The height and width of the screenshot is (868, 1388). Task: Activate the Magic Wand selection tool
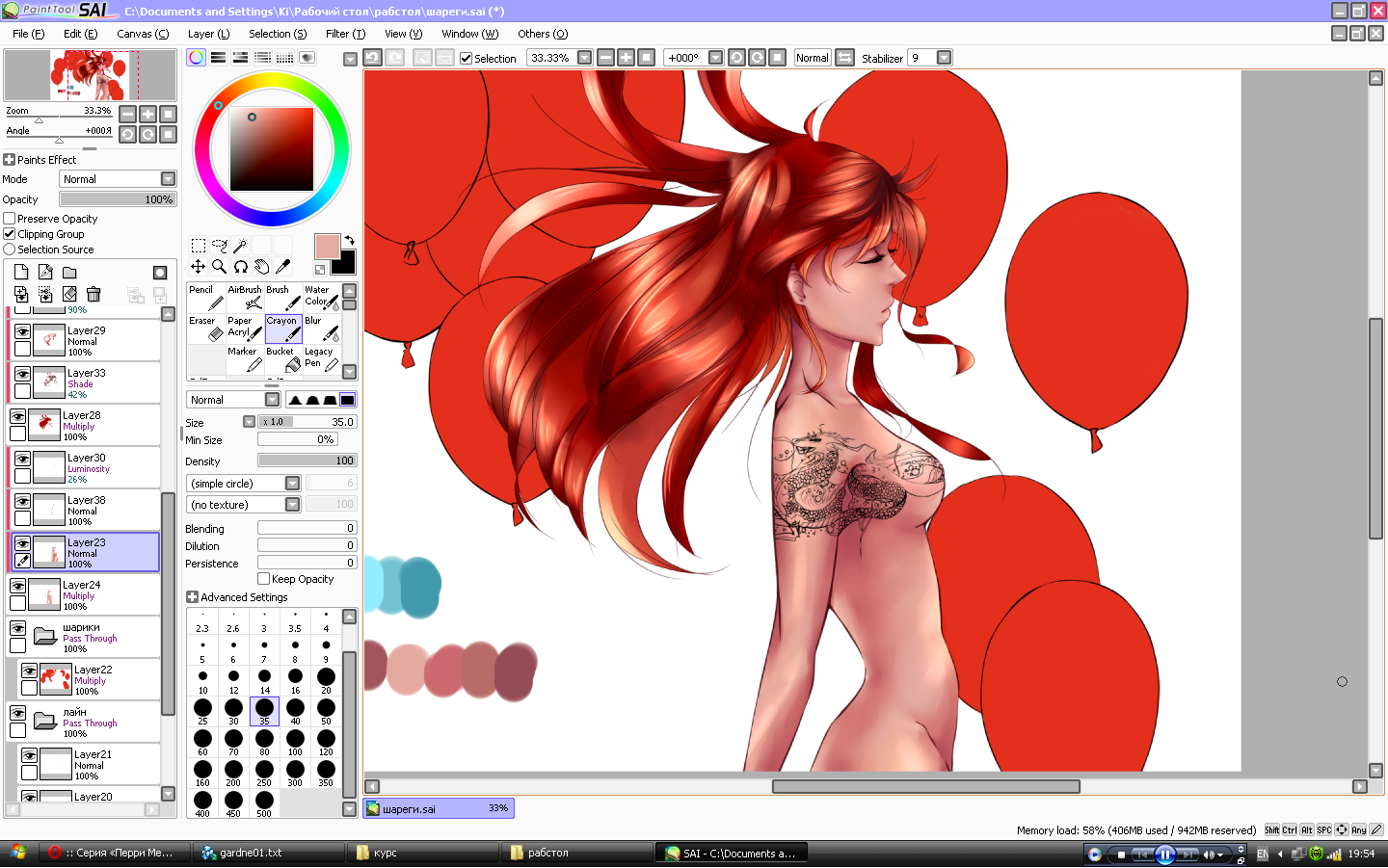tap(240, 246)
